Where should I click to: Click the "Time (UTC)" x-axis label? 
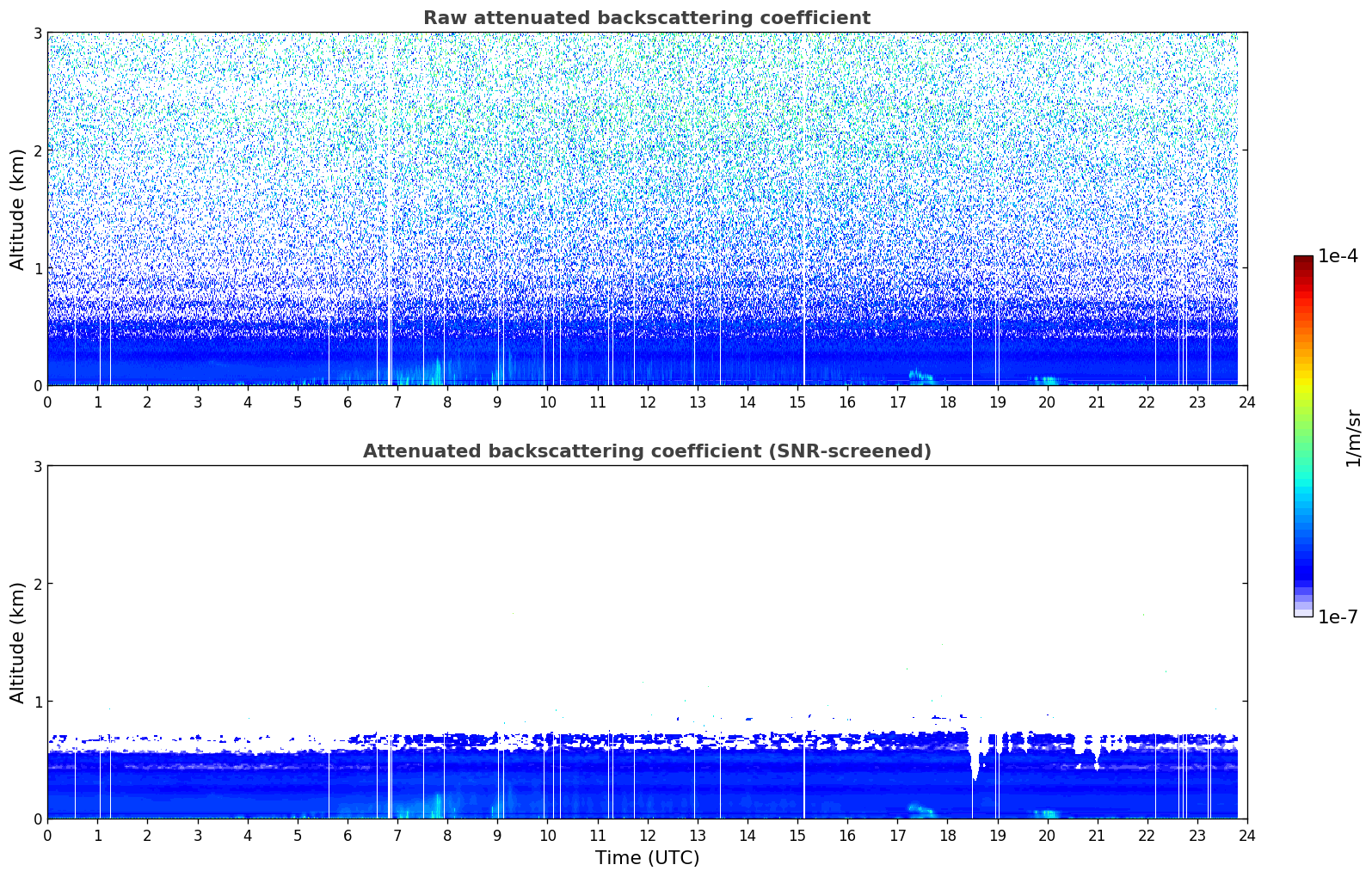coord(647,858)
